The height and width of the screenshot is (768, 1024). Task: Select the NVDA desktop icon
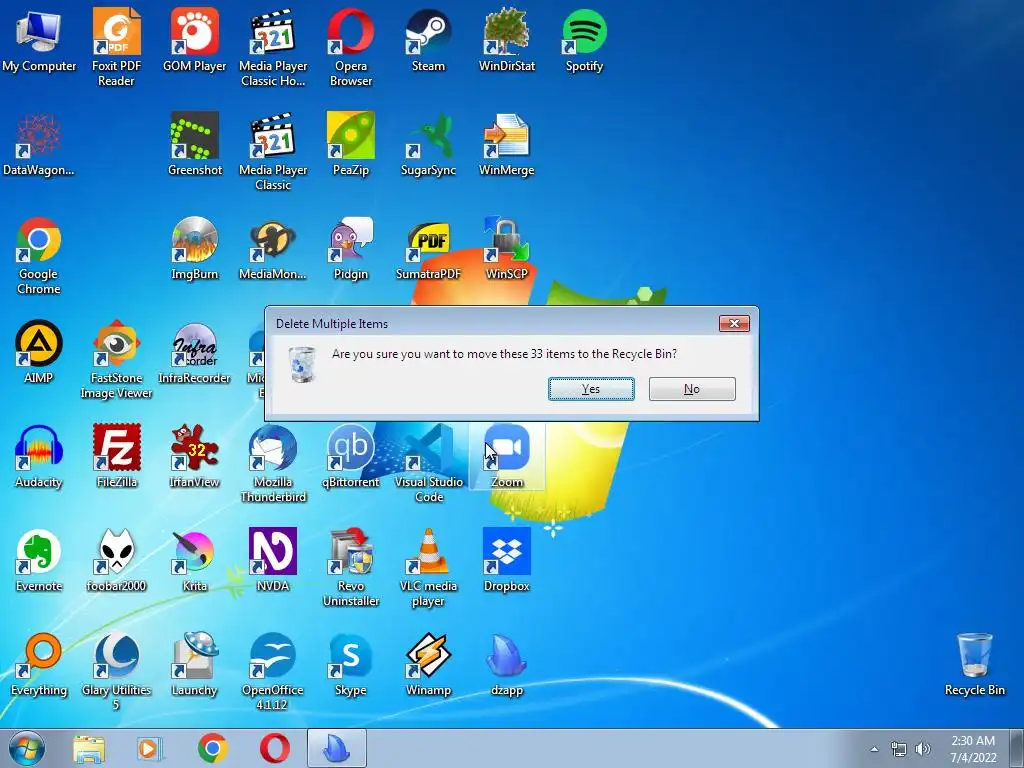pyautogui.click(x=273, y=561)
